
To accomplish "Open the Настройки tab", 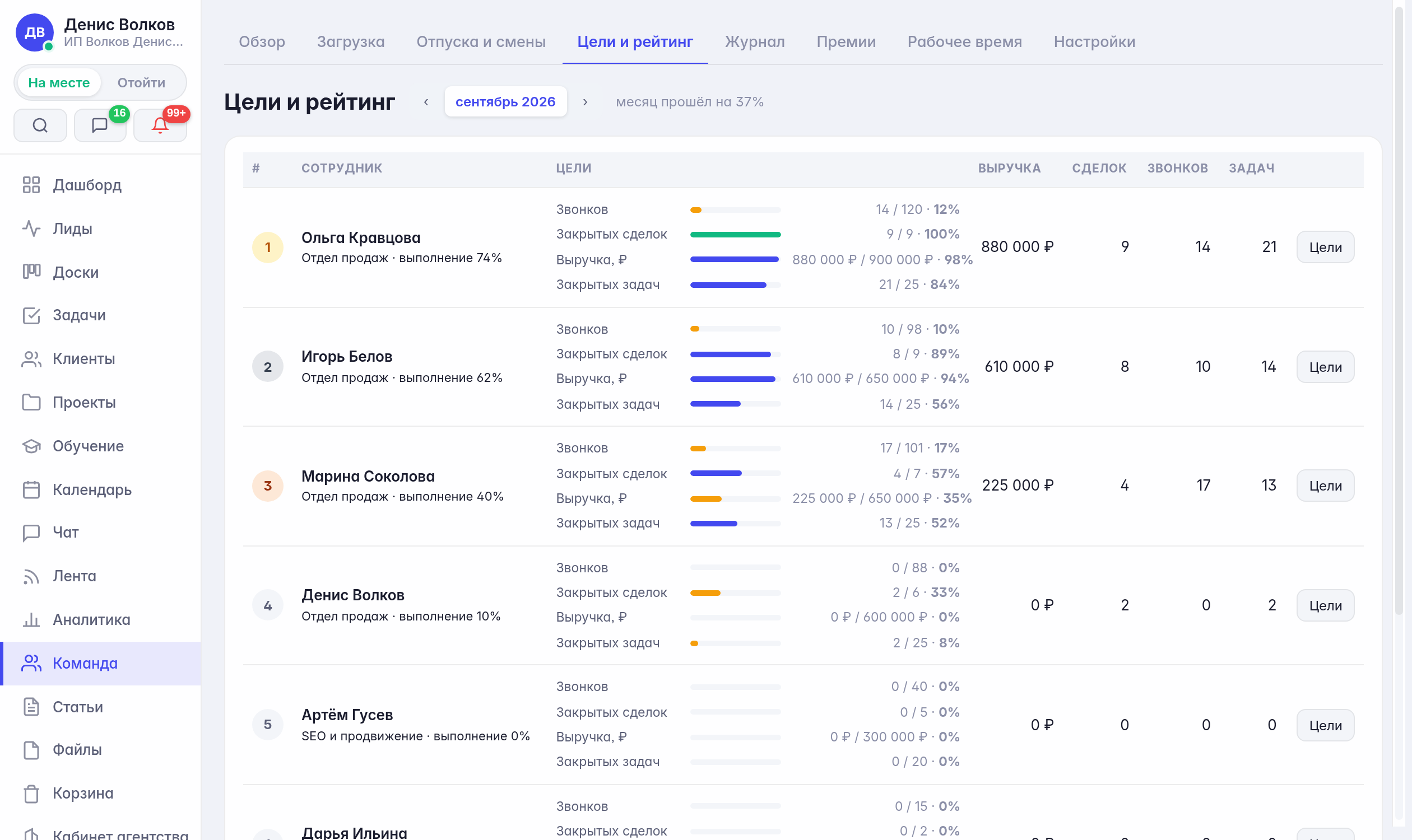I will (1094, 42).
